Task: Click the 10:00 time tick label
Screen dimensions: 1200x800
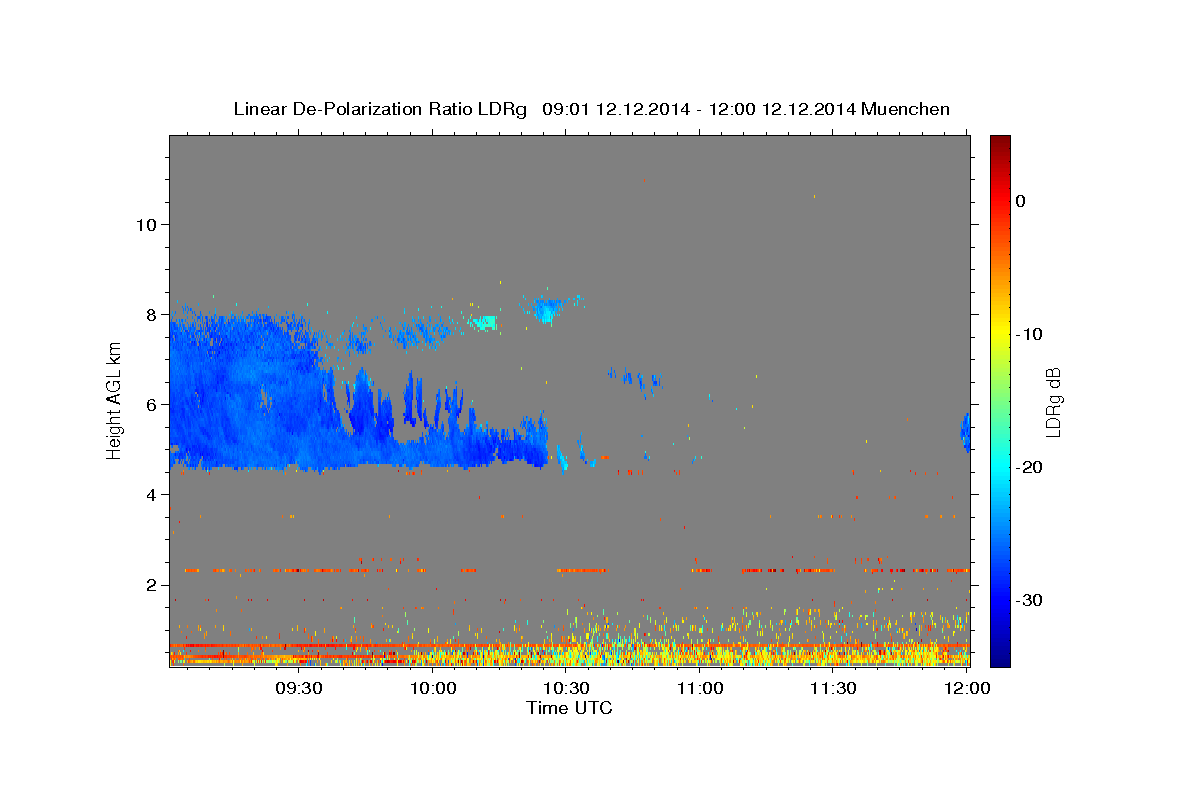Action: 433,688
